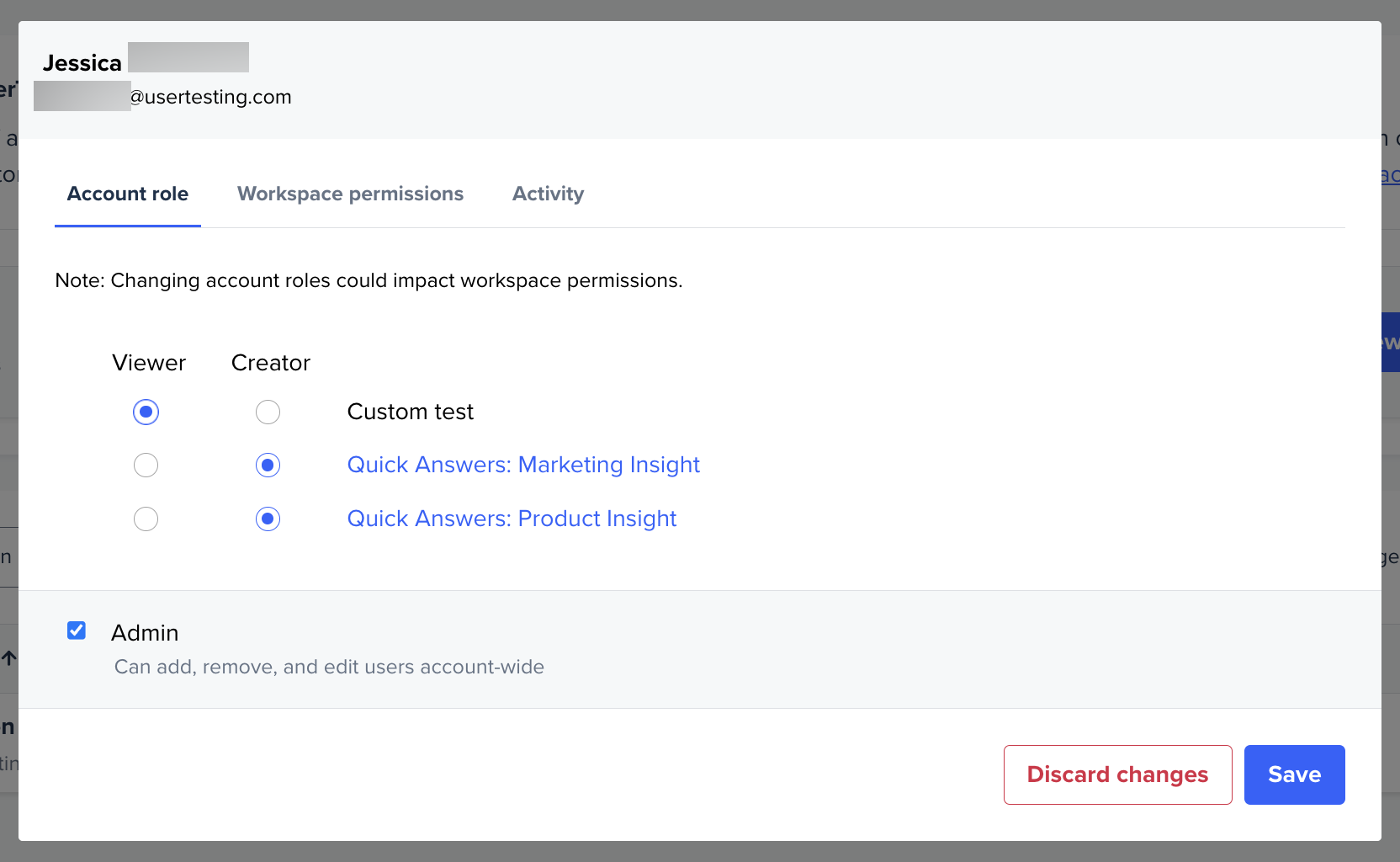
Task: Click the Creator radio for Product Insight
Action: coord(268,519)
